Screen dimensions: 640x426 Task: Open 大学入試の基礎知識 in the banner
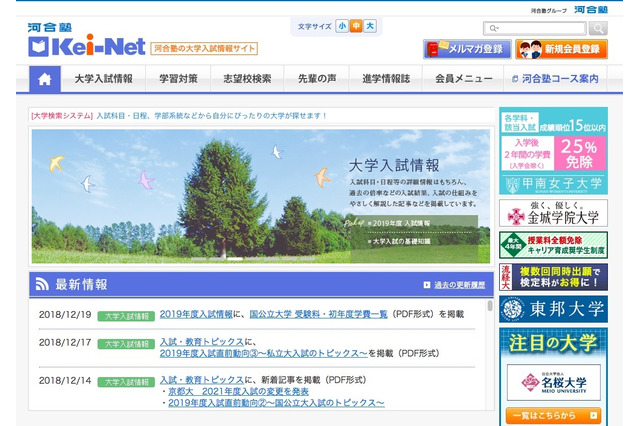[x=401, y=241]
